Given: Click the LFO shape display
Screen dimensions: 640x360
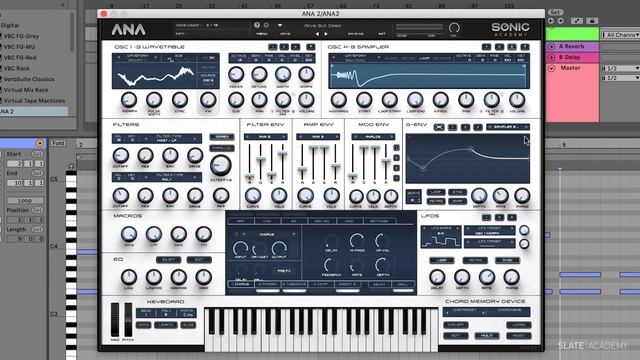Looking at the screenshot, I should (441, 237).
